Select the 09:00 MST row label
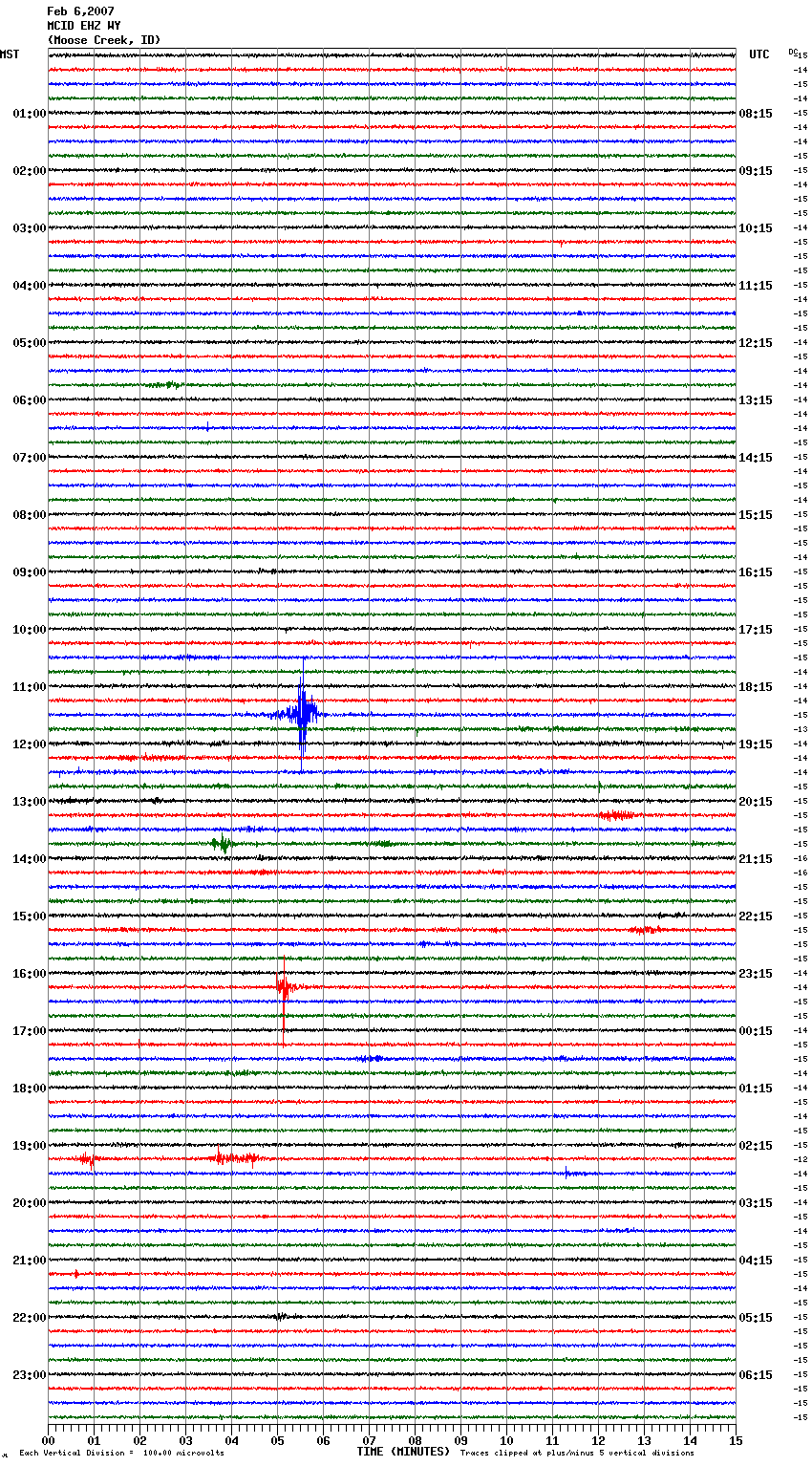This screenshot has width=812, height=1466. click(30, 572)
